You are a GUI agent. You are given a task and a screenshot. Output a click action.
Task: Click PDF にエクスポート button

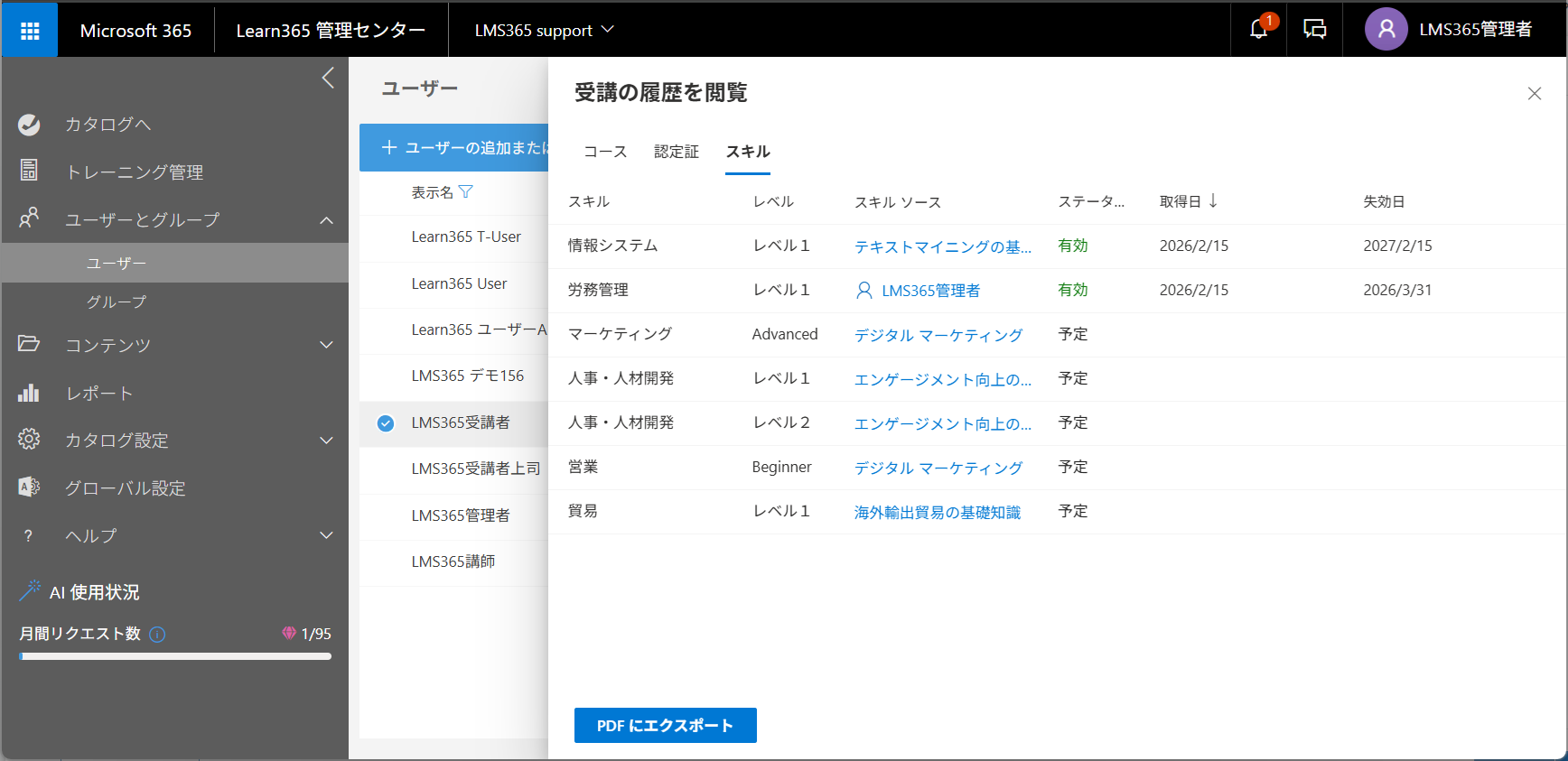click(665, 726)
